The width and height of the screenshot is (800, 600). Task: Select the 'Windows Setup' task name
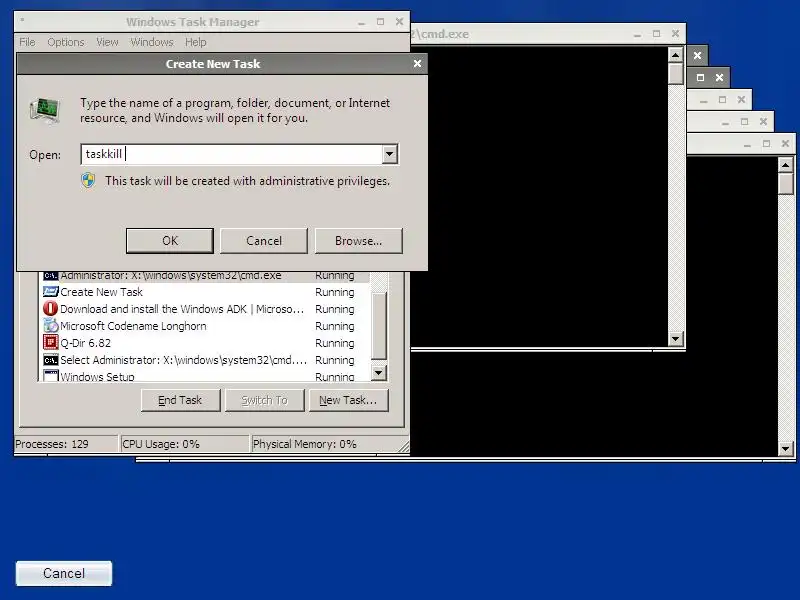point(97,377)
